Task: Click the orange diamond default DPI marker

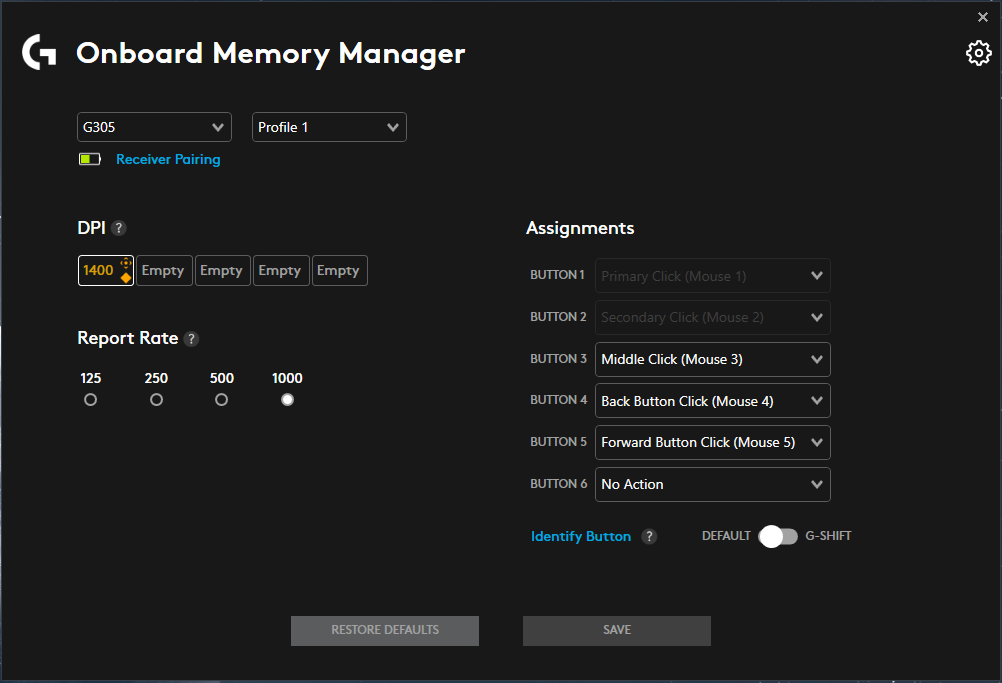Action: point(126,278)
